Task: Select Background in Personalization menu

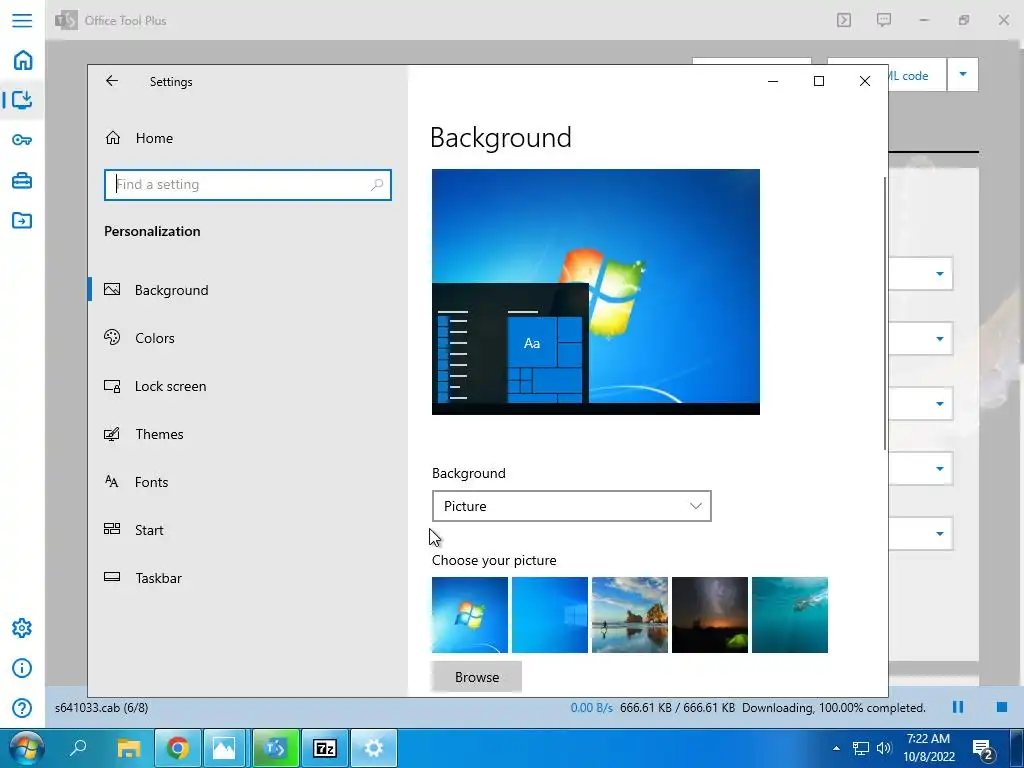Action: coord(248,290)
